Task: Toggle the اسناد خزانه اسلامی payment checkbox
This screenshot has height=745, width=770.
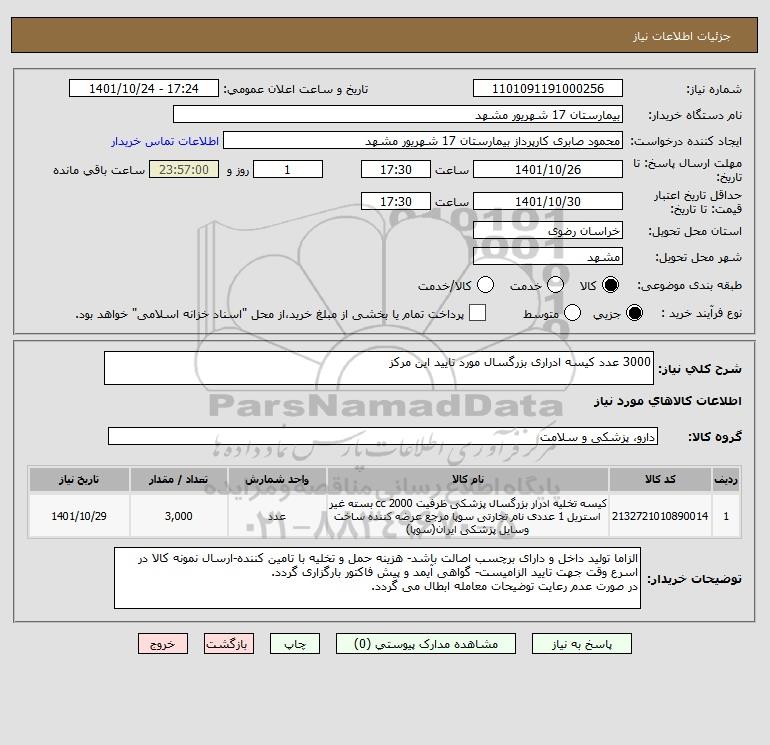Action: (477, 313)
